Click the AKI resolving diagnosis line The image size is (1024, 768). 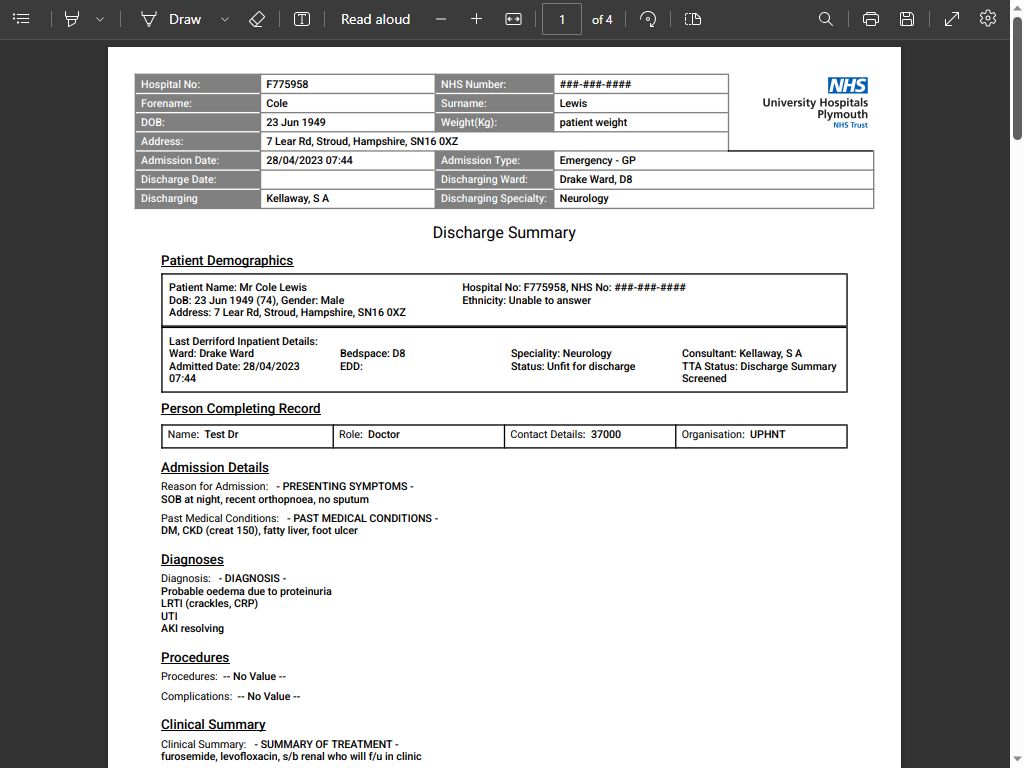(x=192, y=628)
